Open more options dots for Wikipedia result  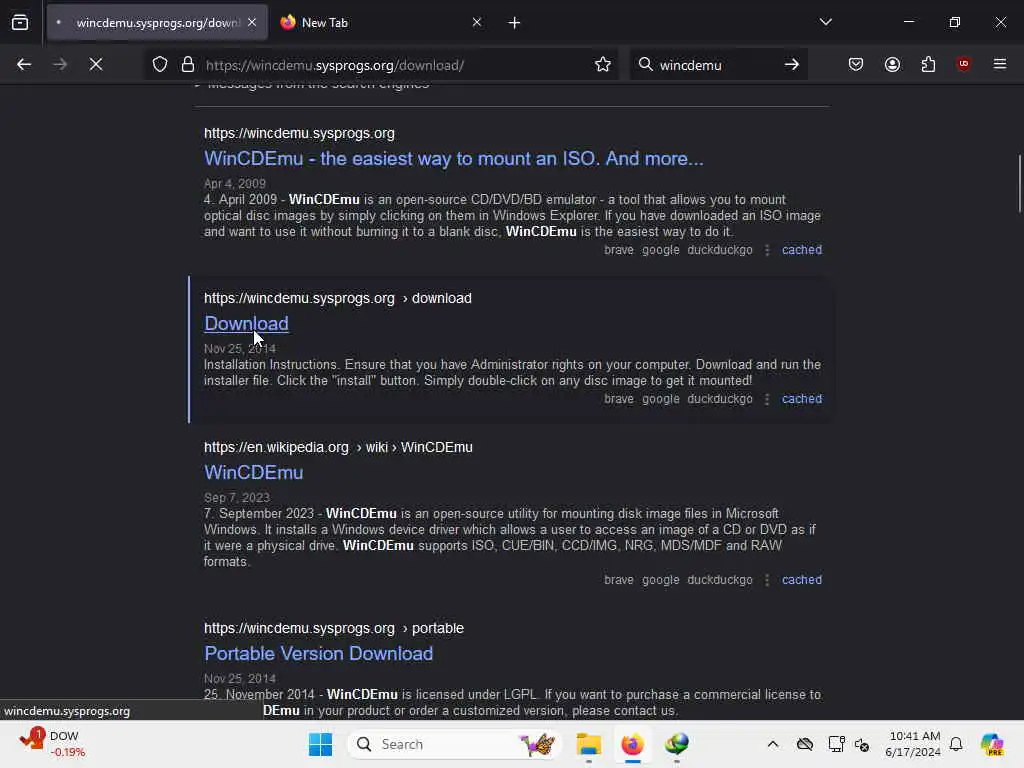767,580
